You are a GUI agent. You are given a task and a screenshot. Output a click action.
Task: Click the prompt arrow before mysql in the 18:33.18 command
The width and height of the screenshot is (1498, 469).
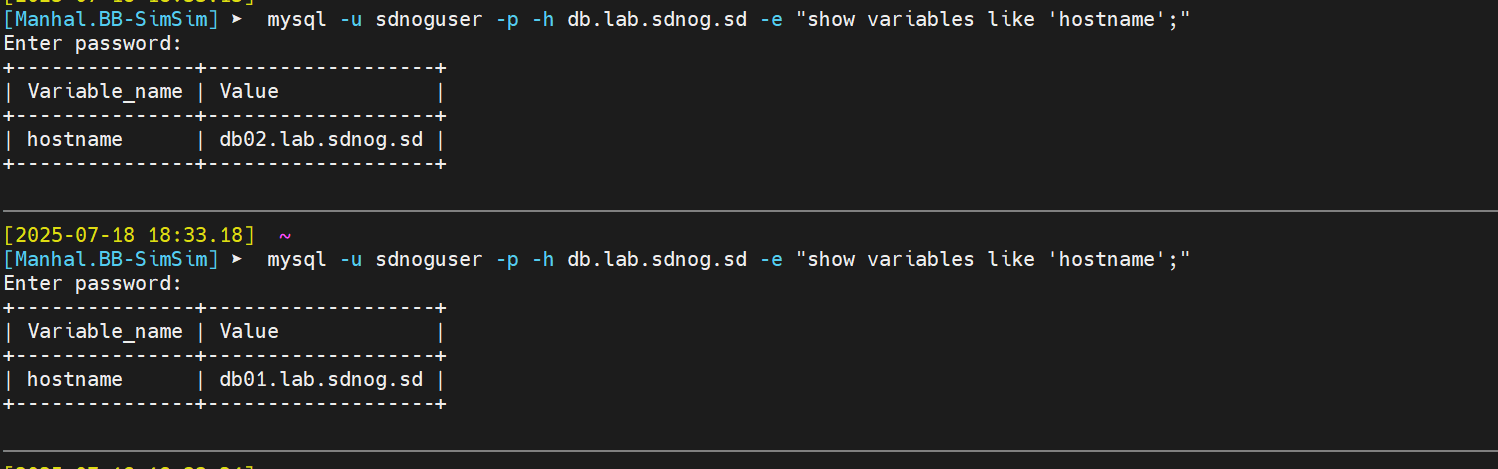[x=237, y=259]
